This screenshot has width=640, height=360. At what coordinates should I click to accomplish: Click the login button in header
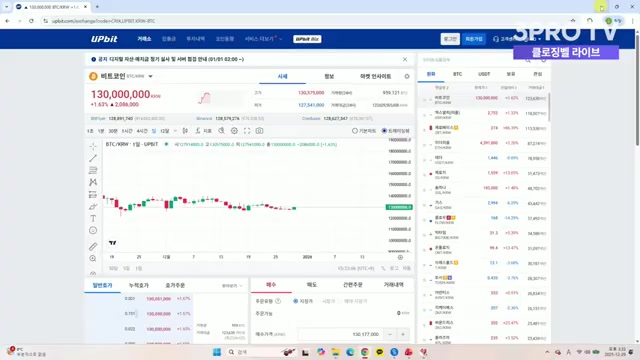[450, 39]
